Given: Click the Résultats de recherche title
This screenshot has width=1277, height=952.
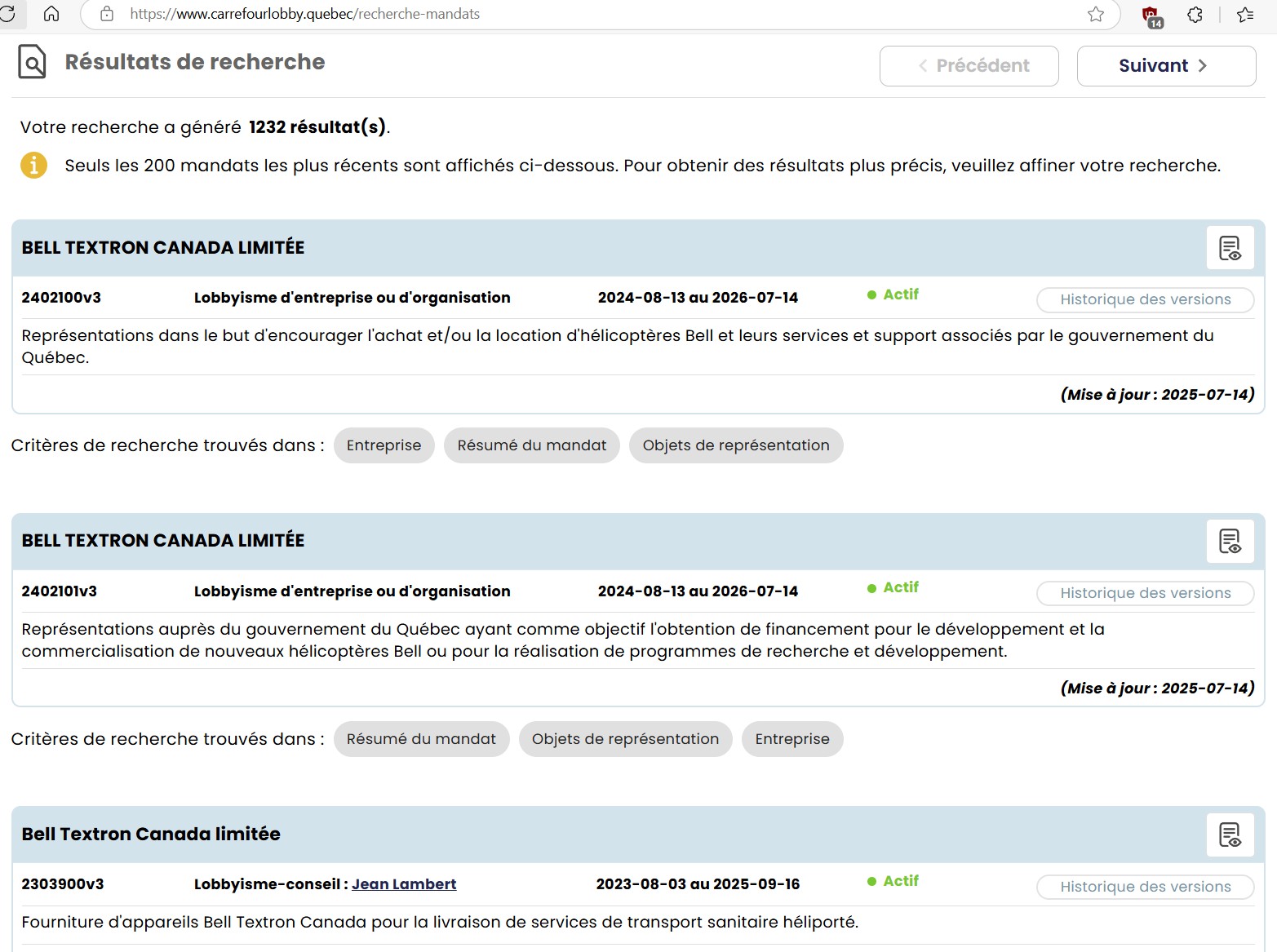Looking at the screenshot, I should (195, 62).
